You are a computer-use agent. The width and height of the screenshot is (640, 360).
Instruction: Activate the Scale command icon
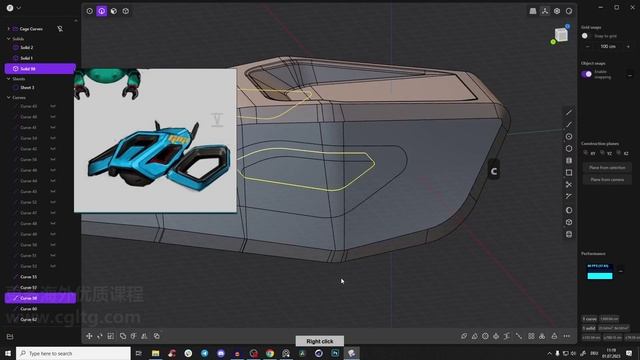pos(111,336)
